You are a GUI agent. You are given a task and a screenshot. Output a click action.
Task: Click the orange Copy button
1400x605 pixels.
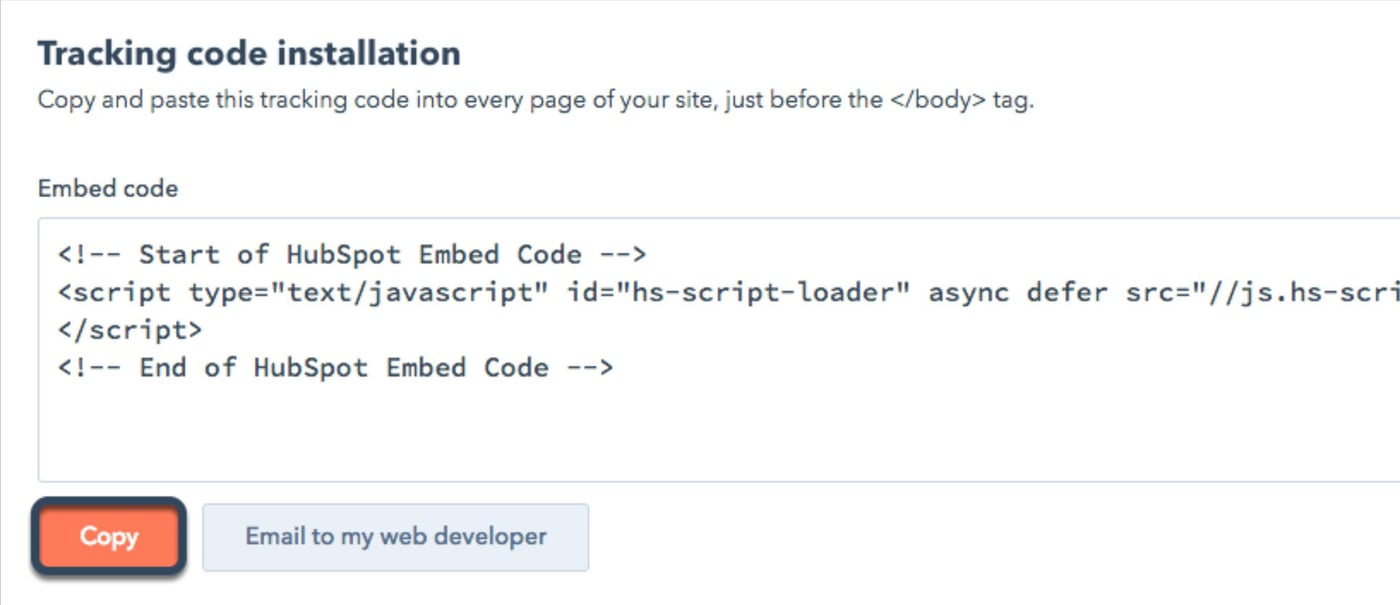point(109,537)
